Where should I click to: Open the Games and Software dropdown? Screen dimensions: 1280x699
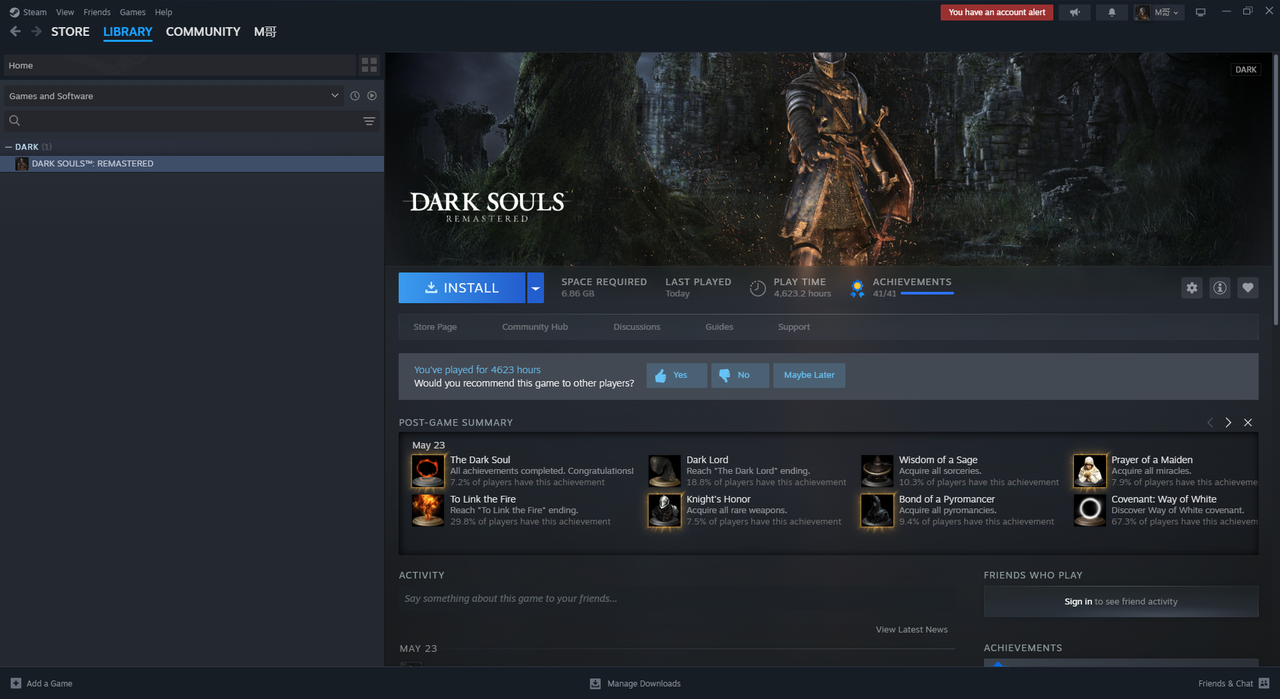[x=173, y=96]
